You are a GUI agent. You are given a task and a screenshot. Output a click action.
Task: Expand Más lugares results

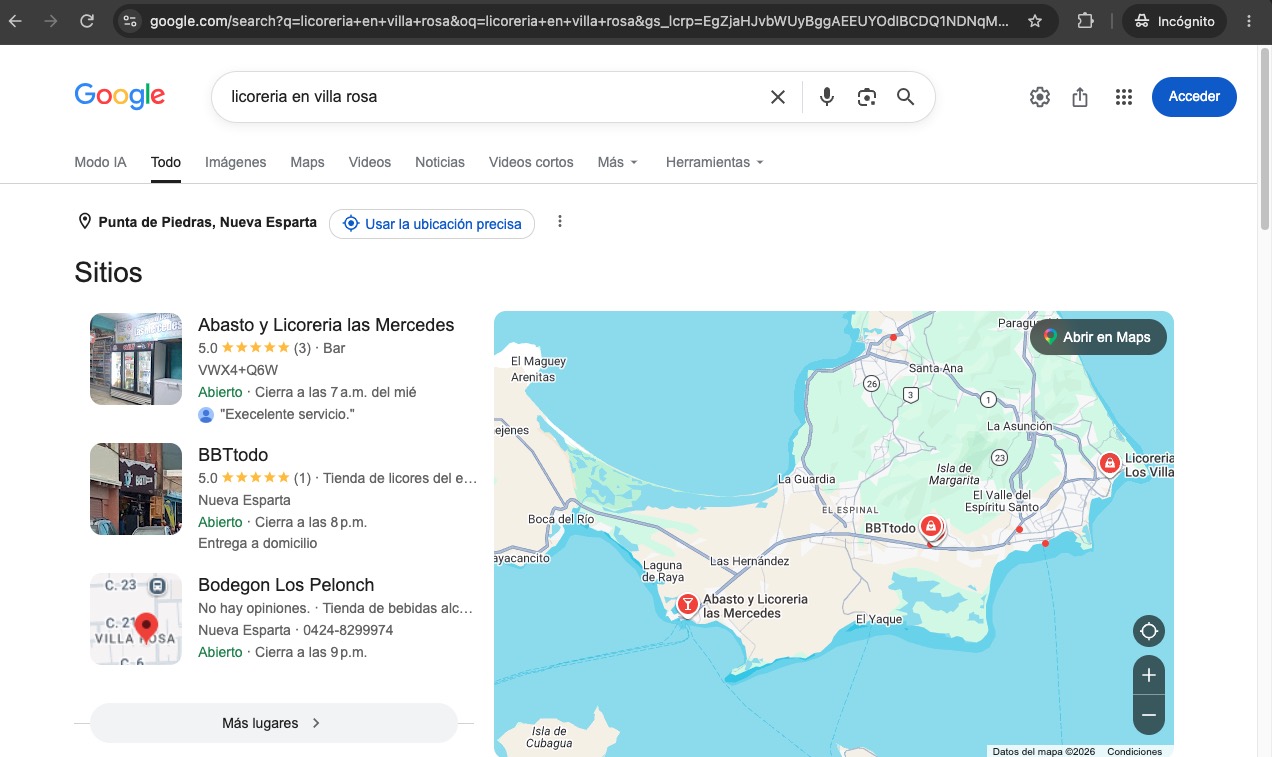[273, 723]
